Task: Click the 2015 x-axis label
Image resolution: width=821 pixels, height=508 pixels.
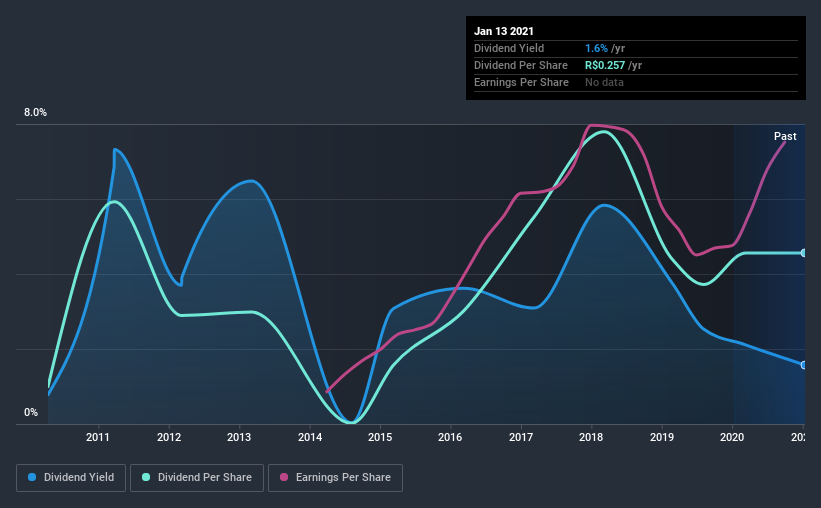Action: pyautogui.click(x=380, y=437)
